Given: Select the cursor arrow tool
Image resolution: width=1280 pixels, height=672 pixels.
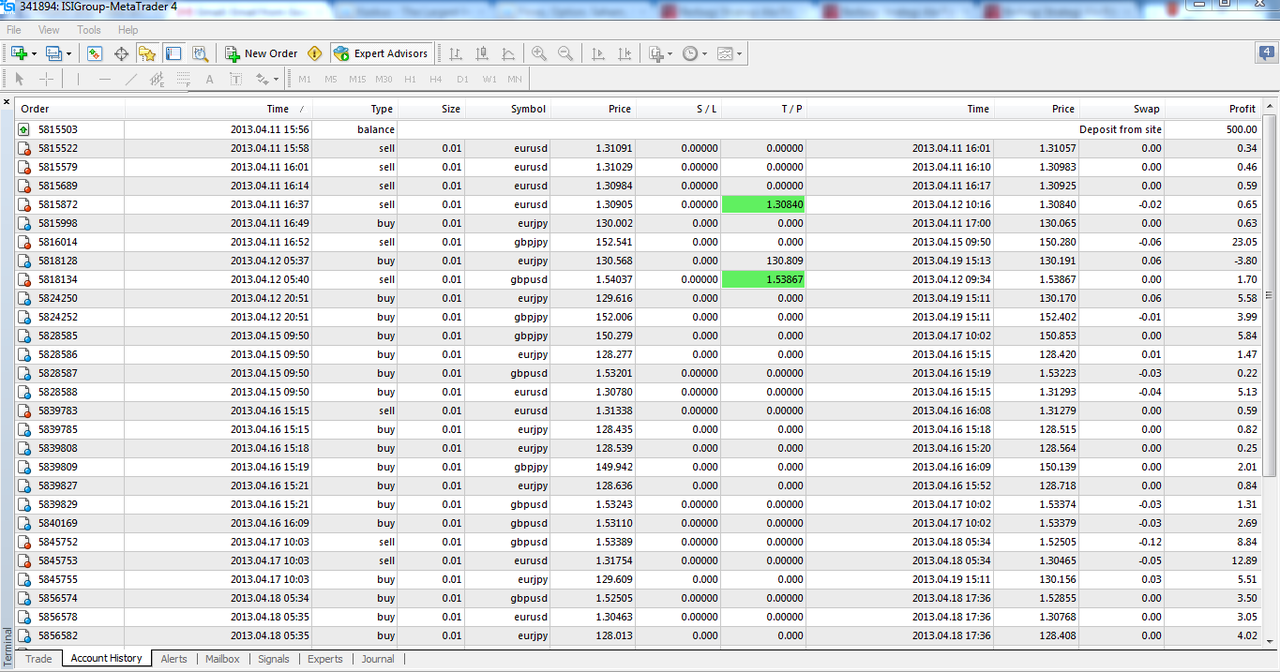Looking at the screenshot, I should (x=19, y=79).
